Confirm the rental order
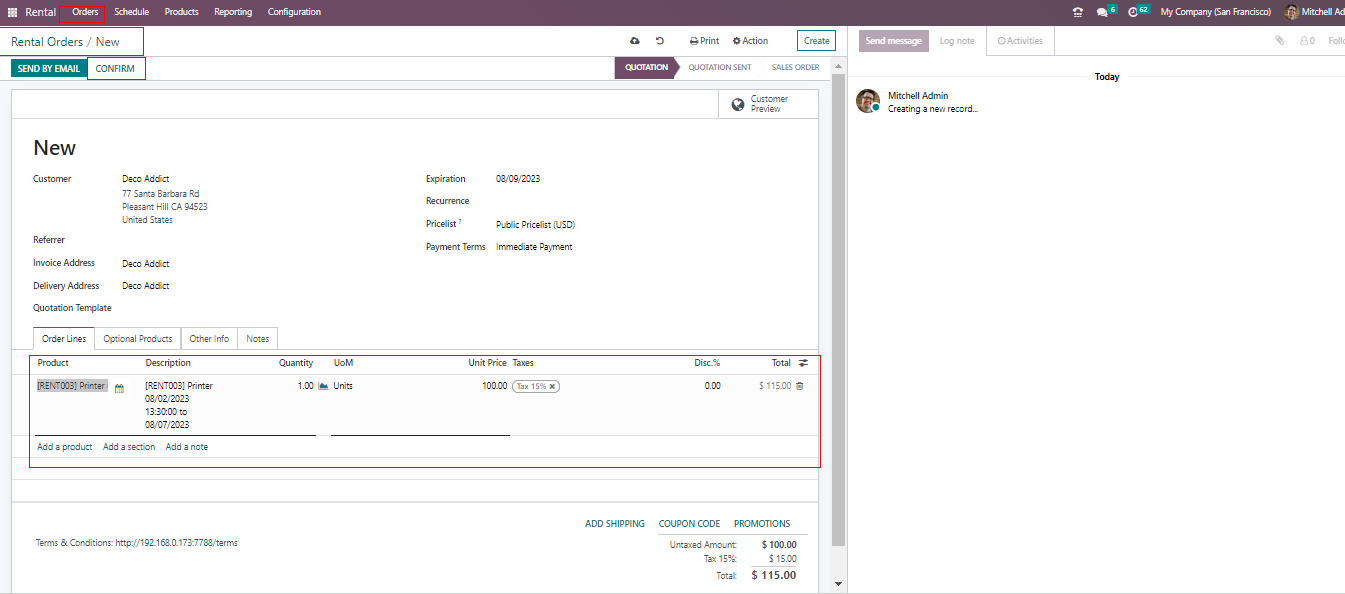The height and width of the screenshot is (594, 1345). click(x=115, y=69)
